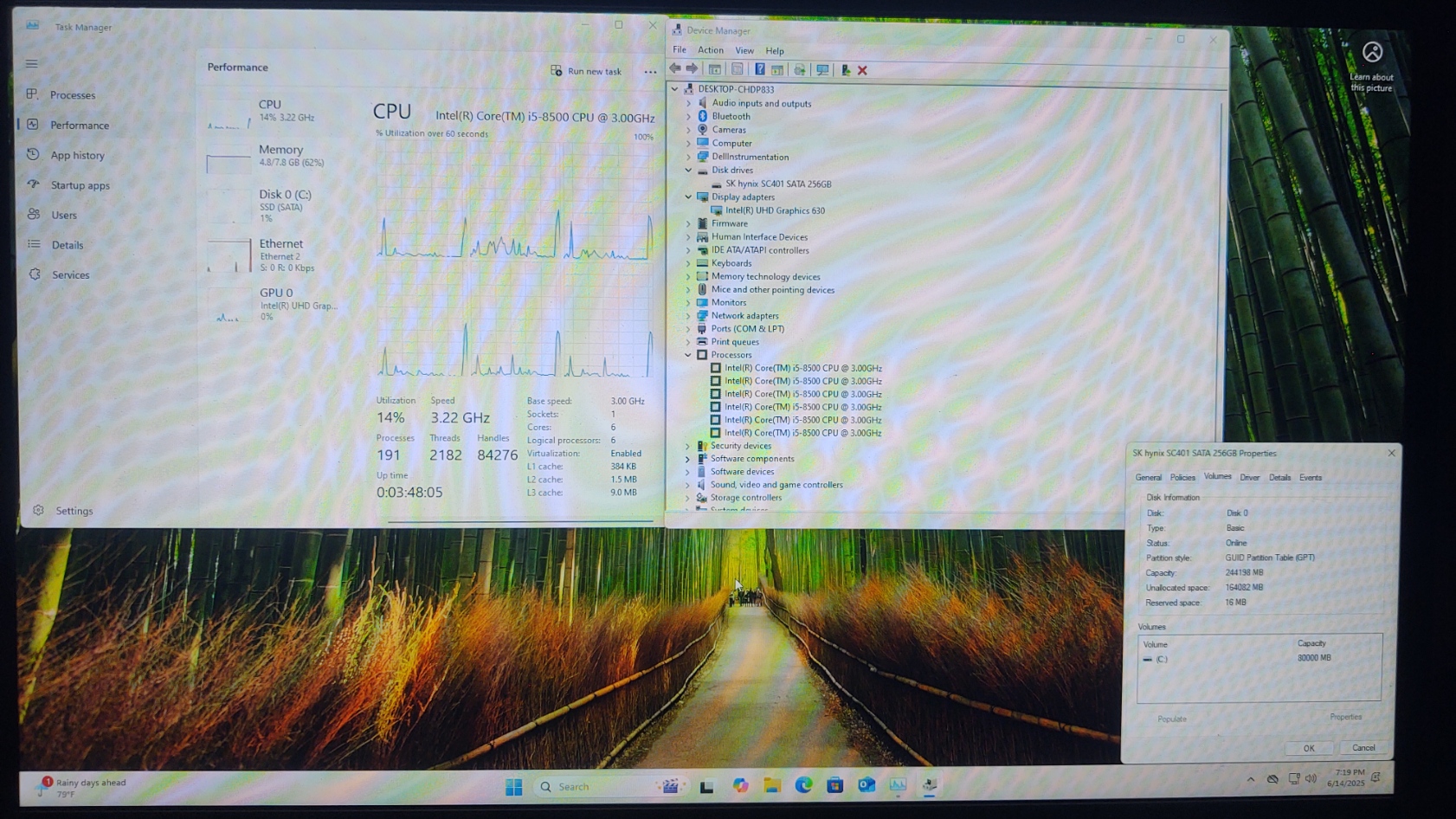The image size is (1456, 819).
Task: Open File Explorer from the taskbar
Action: click(x=771, y=785)
